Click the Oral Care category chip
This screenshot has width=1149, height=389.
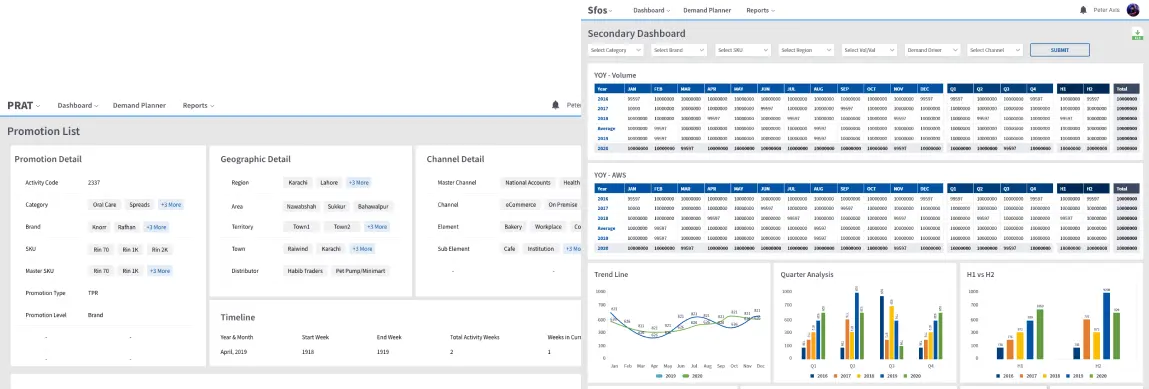tap(104, 205)
